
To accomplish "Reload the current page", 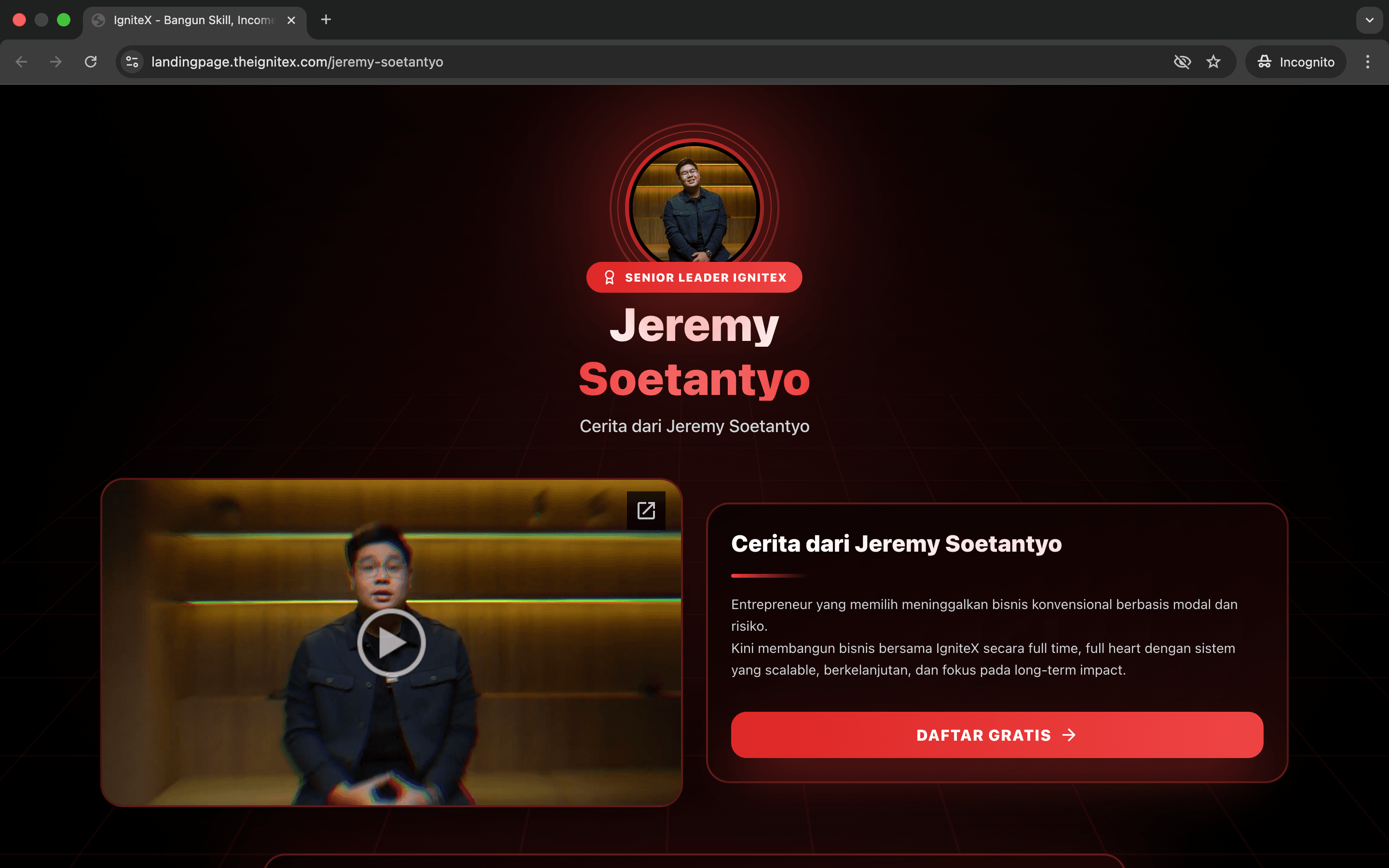I will (91, 62).
